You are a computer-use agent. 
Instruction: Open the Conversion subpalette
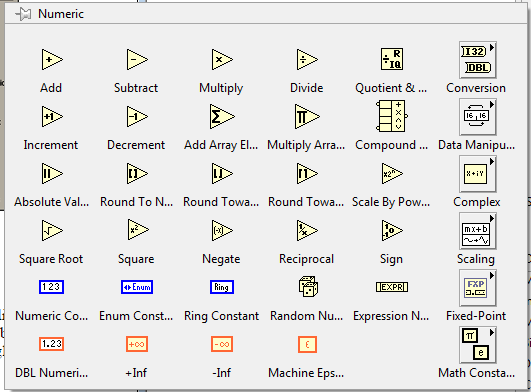click(x=477, y=60)
